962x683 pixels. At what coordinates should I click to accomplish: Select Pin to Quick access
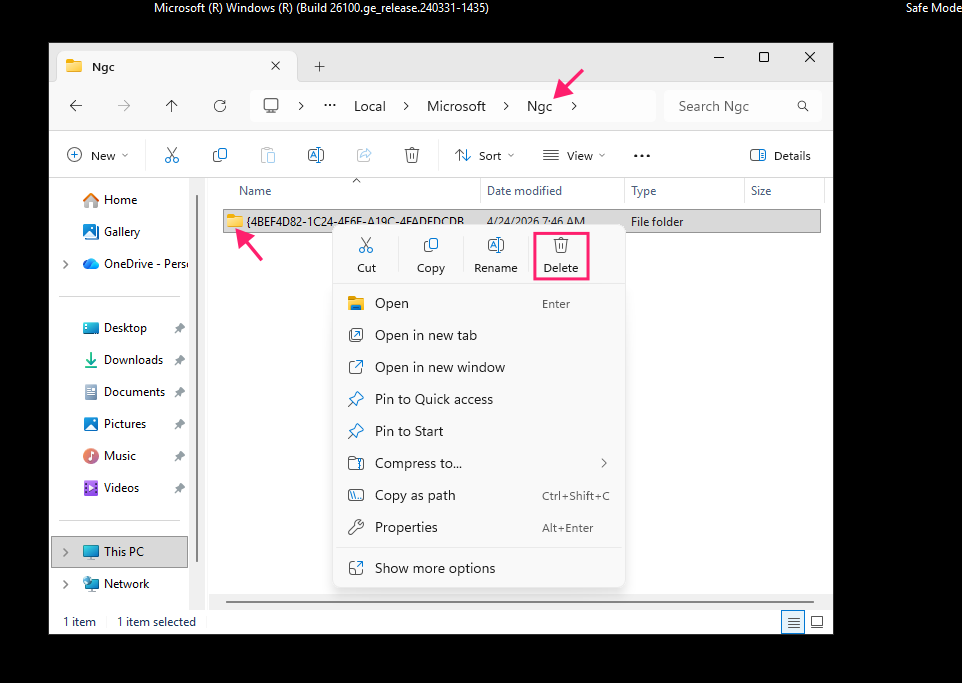(x=479, y=399)
